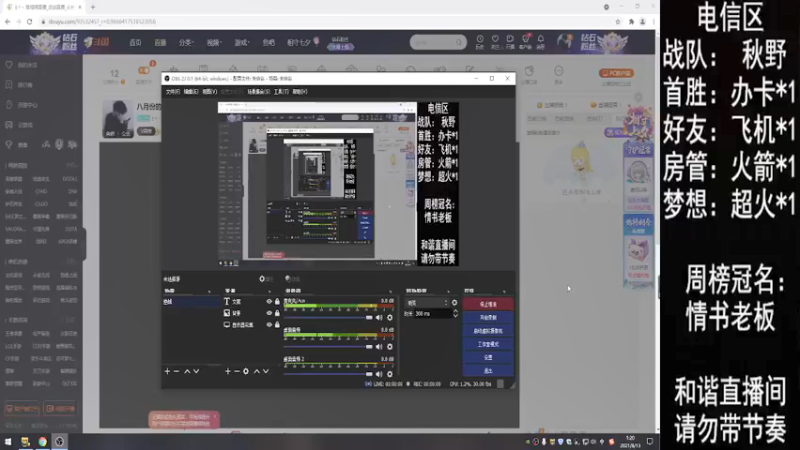Image resolution: width=800 pixels, height=450 pixels.
Task: Open the 编辑(E) menu in OBS
Action: [191, 92]
